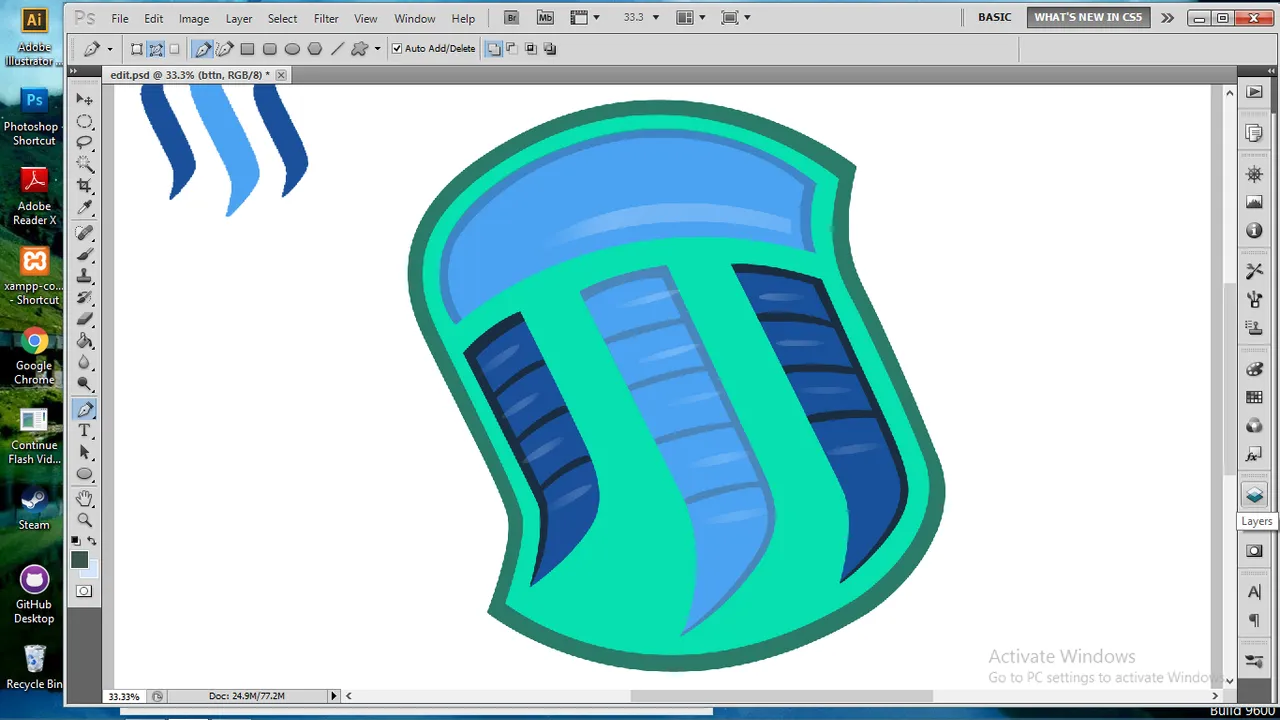Open the Swatches panel icon
Viewport: 1280px width, 720px height.
(x=1254, y=398)
